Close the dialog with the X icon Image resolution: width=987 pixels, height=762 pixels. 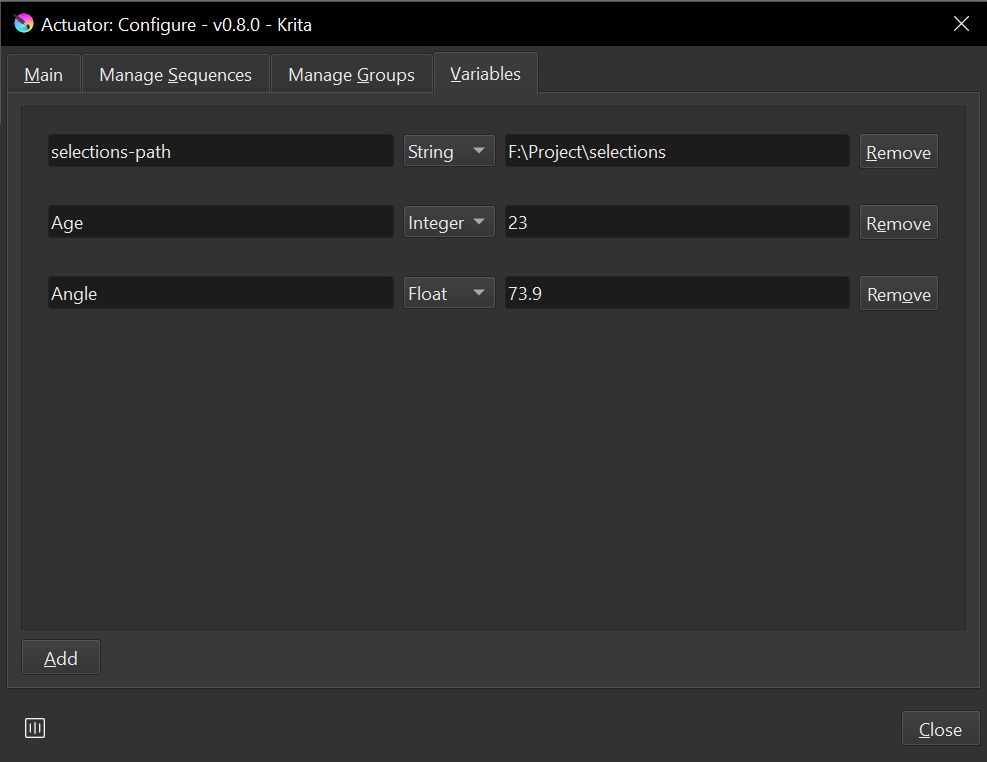click(x=961, y=24)
